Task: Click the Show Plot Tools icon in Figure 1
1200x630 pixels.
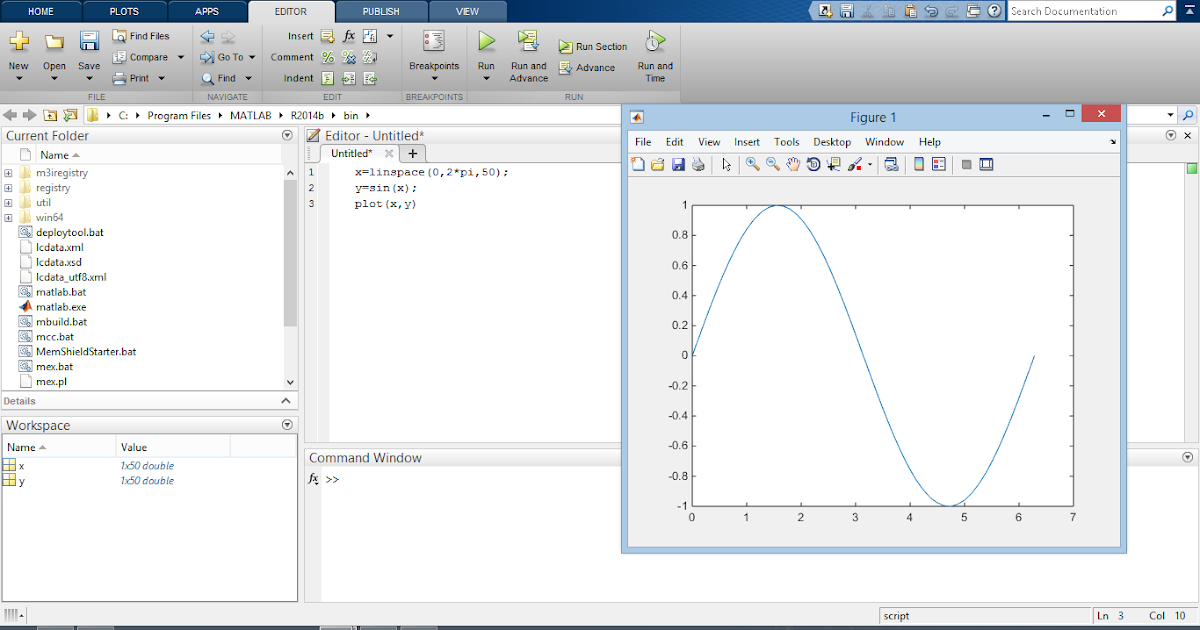Action: 987,164
